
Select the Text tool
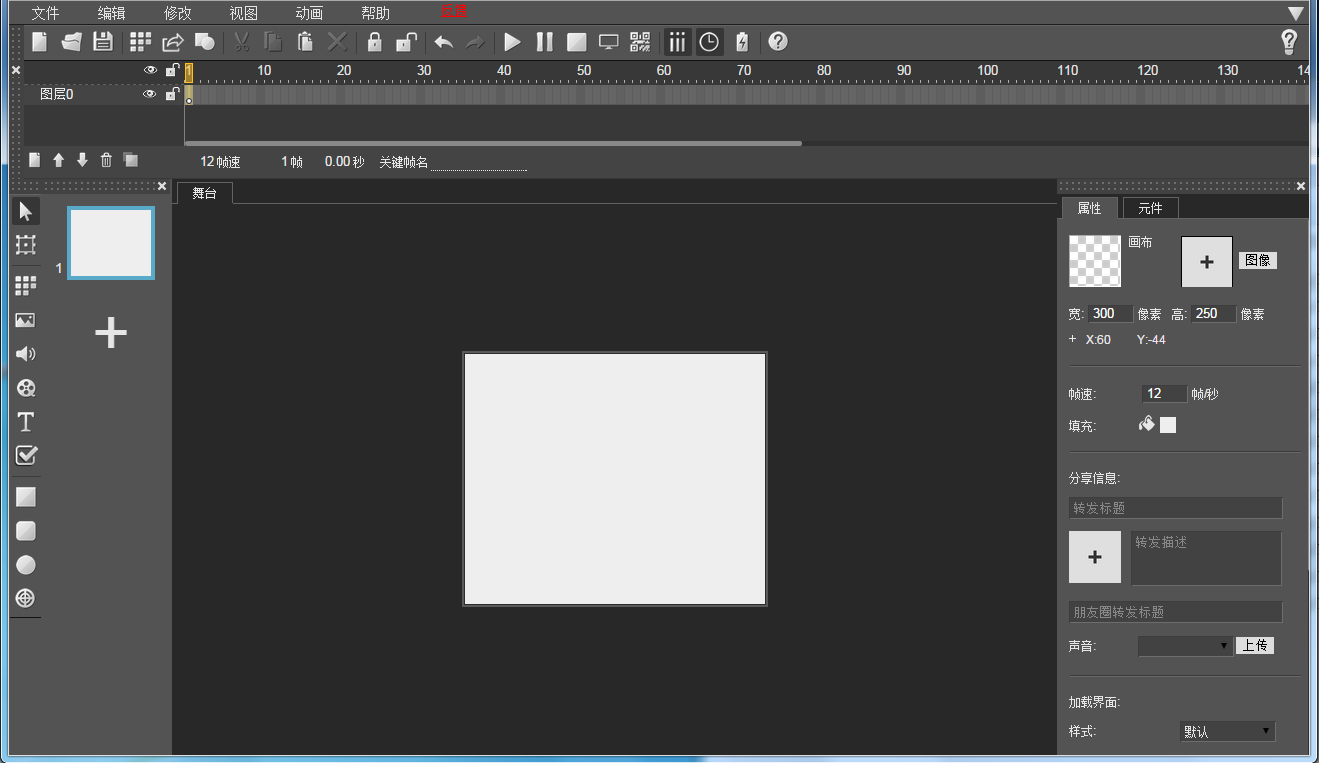point(26,422)
